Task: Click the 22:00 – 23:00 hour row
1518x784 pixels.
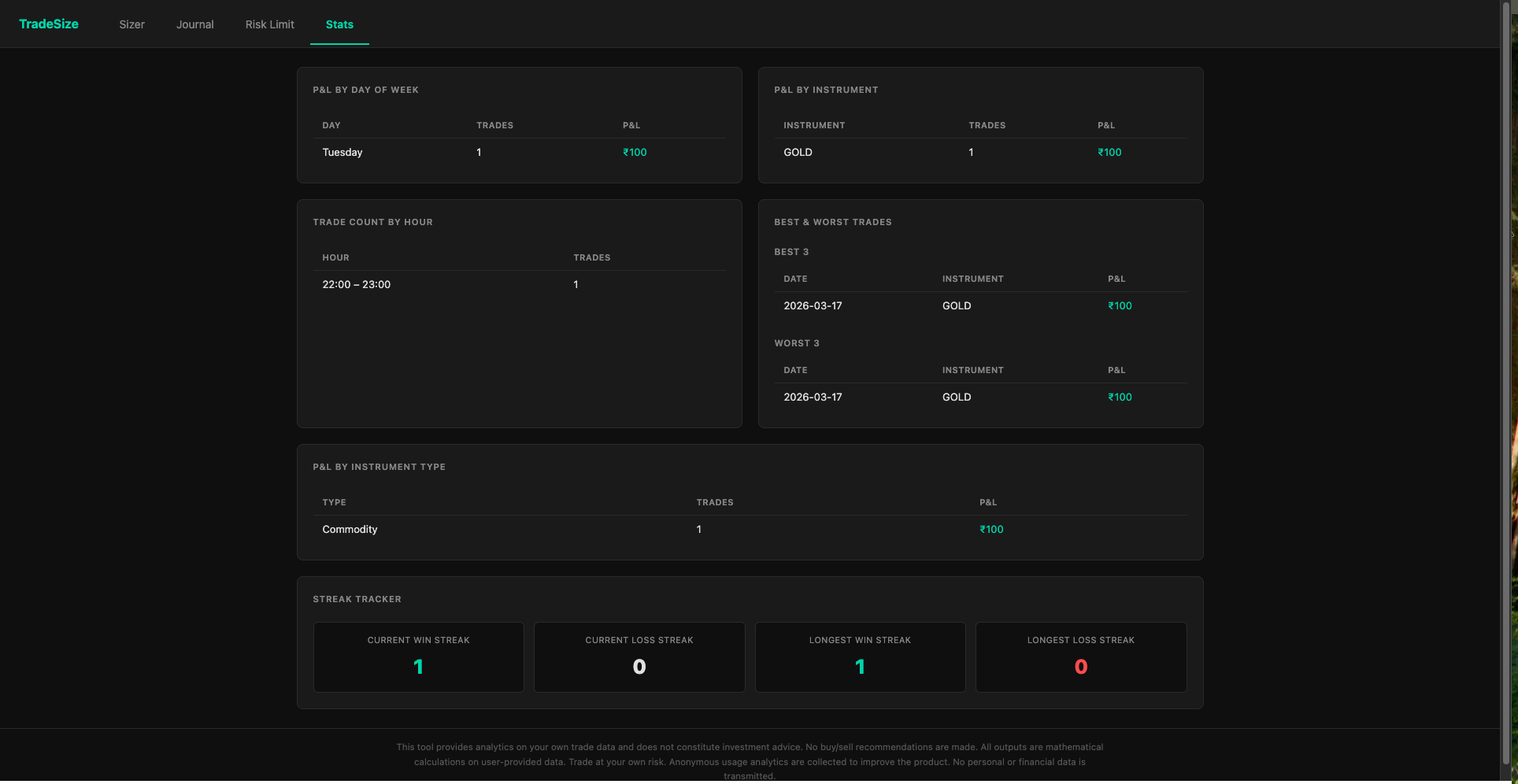Action: [357, 284]
